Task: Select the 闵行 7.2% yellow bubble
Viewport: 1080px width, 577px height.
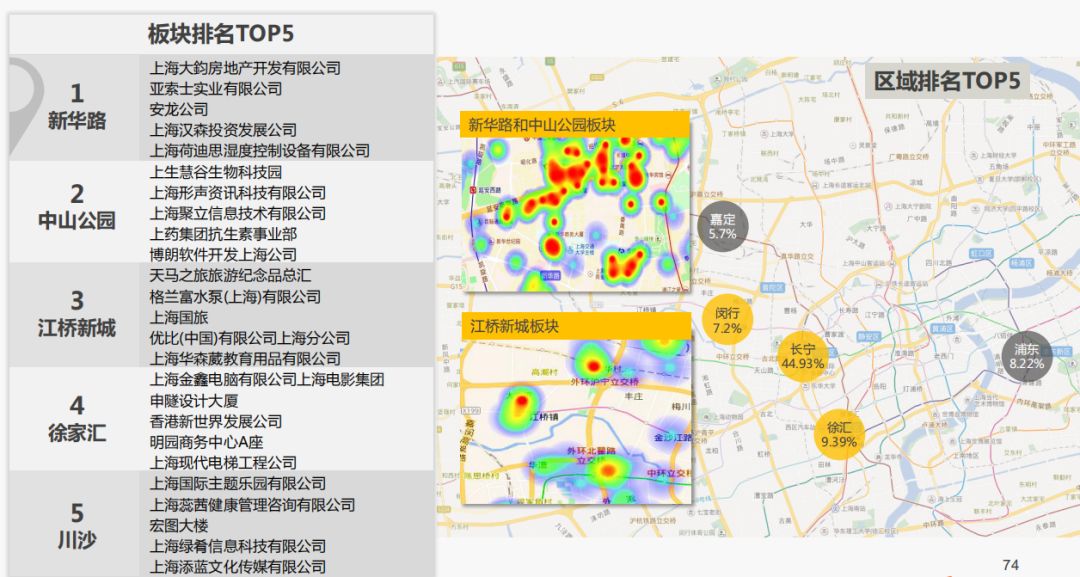Action: (x=727, y=321)
